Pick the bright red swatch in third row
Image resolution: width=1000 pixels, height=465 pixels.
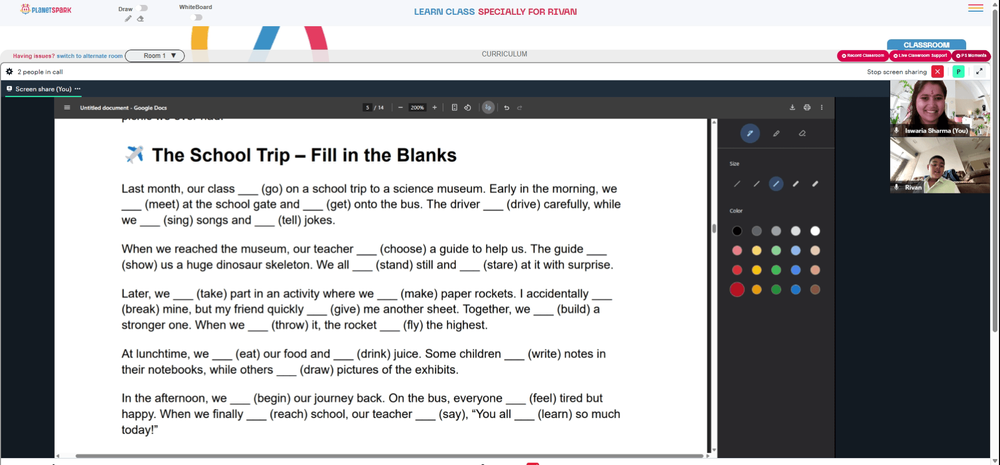[x=737, y=270]
